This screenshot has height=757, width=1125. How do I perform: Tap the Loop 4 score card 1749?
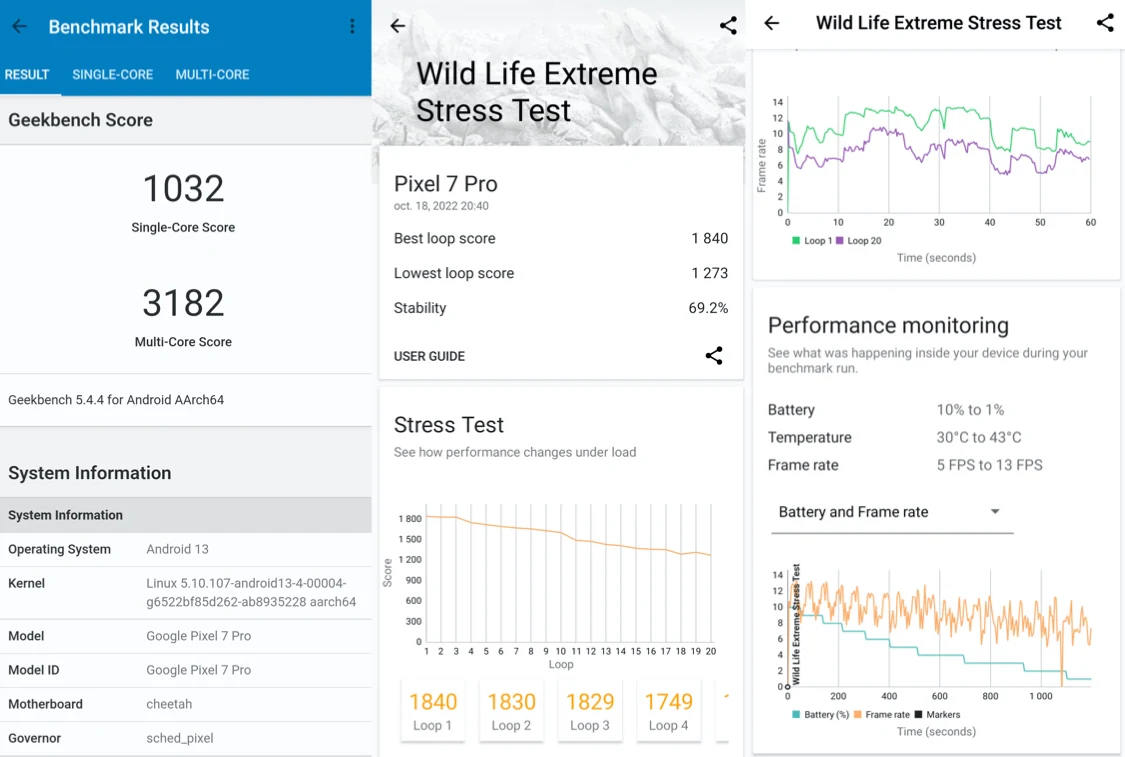pyautogui.click(x=669, y=710)
